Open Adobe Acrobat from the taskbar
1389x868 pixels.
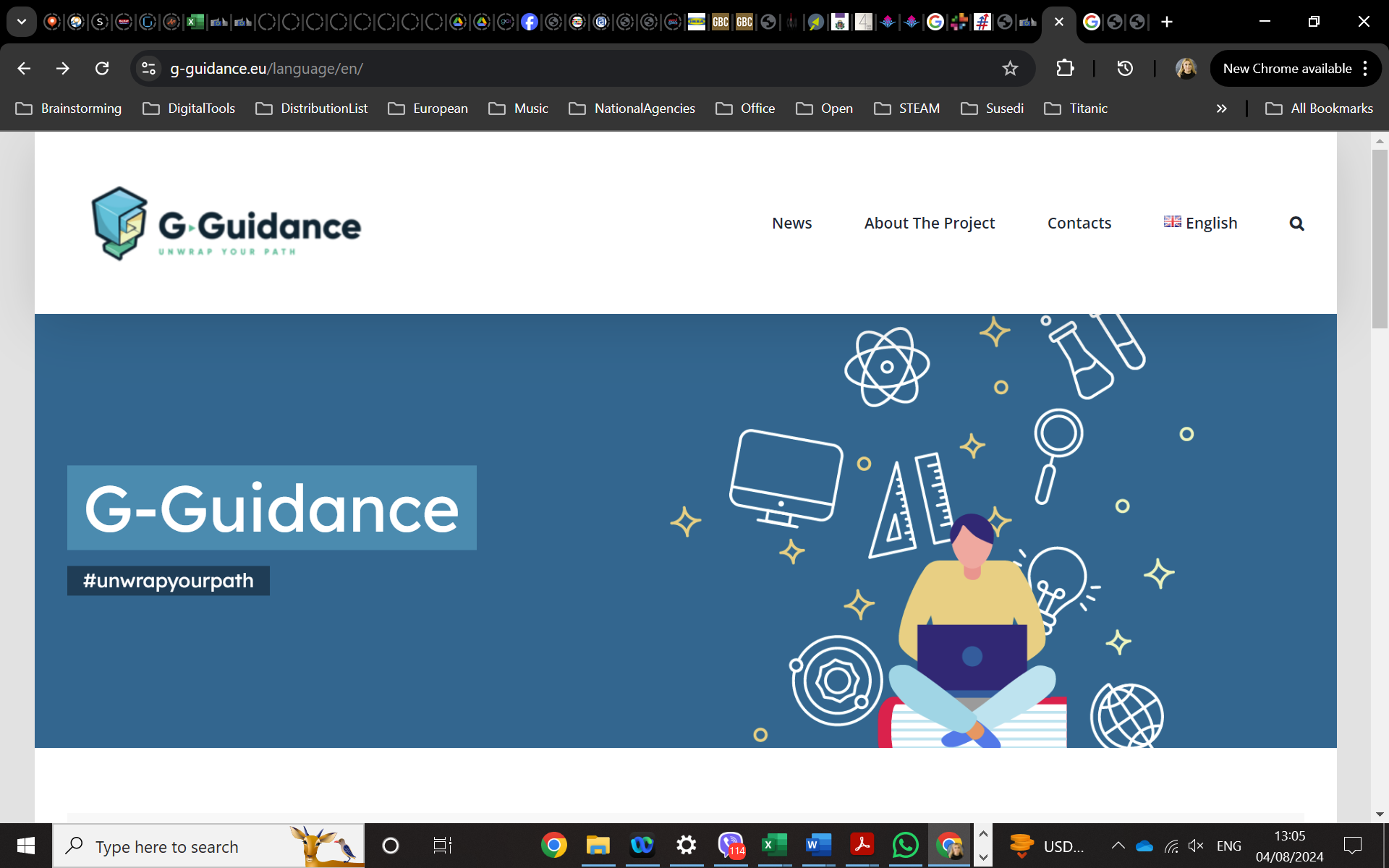tap(862, 846)
